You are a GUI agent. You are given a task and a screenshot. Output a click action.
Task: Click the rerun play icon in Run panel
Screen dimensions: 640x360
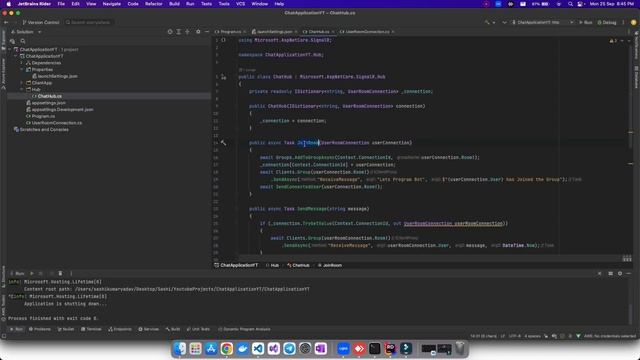[32, 273]
